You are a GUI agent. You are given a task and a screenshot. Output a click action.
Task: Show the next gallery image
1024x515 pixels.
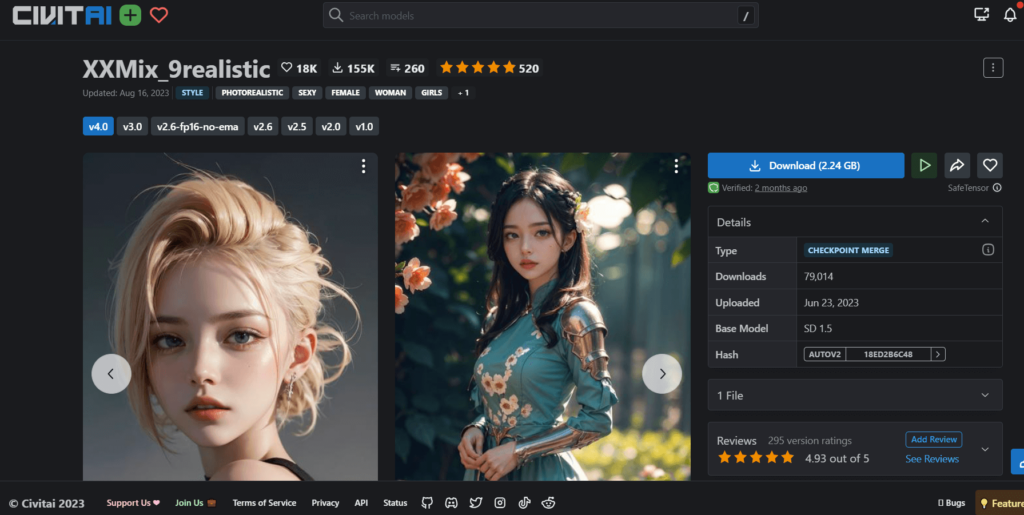click(x=661, y=373)
